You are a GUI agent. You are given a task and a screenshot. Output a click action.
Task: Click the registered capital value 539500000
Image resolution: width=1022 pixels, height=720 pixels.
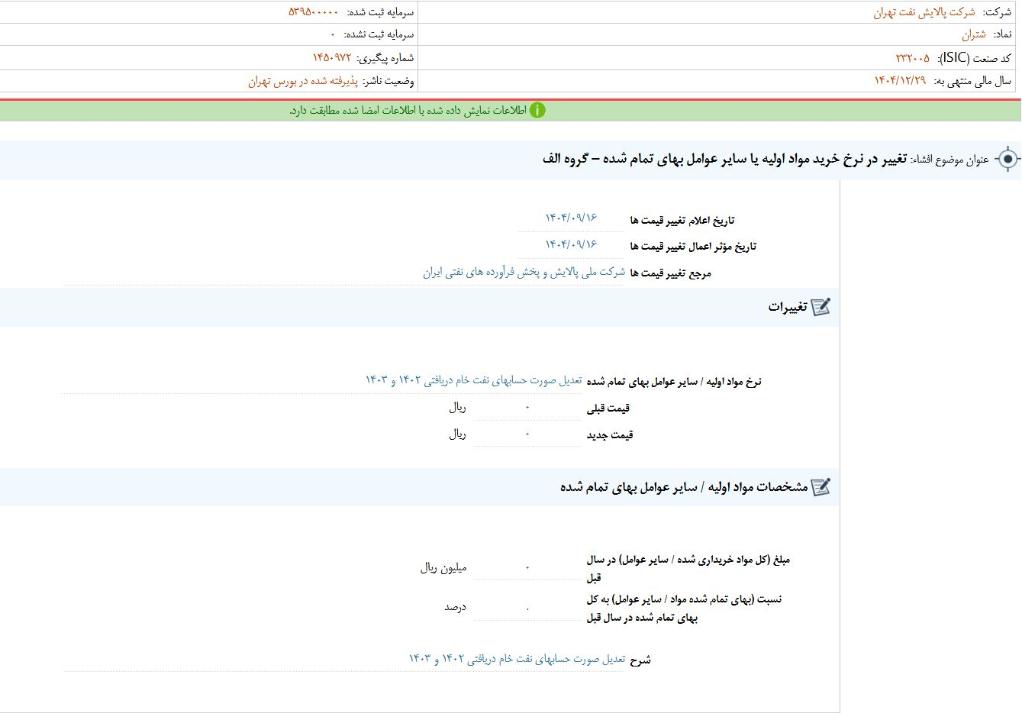click(x=313, y=12)
